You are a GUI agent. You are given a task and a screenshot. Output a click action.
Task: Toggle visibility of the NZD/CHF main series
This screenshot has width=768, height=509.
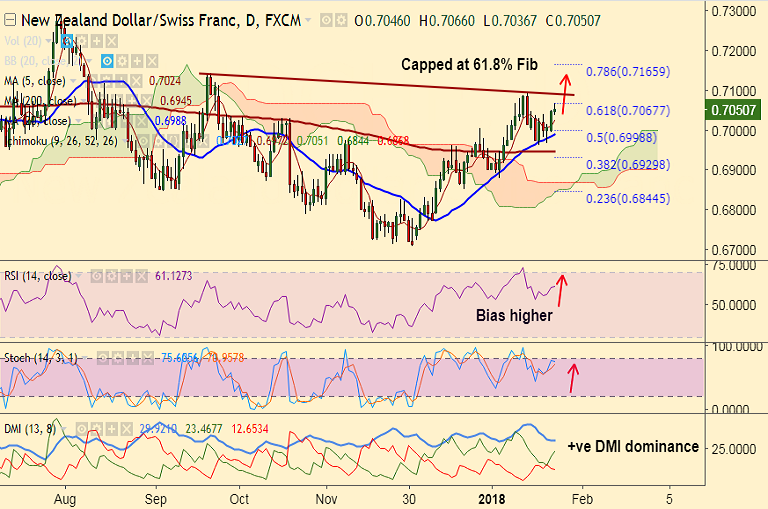(325, 21)
